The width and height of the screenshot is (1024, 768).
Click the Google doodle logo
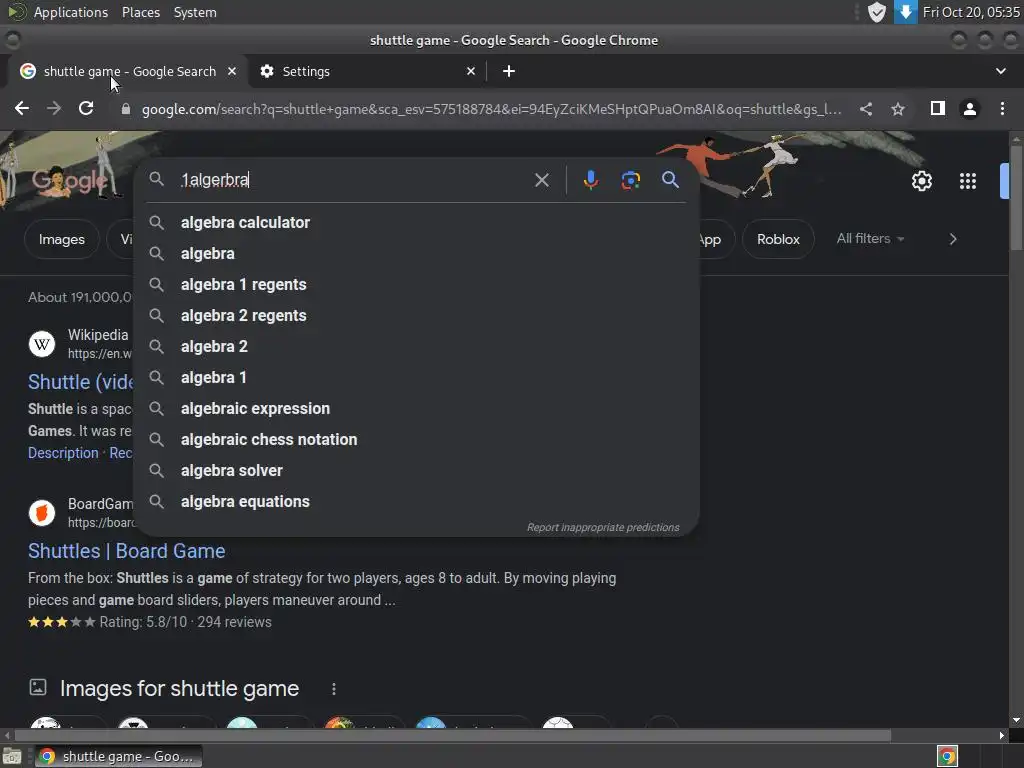[x=71, y=180]
